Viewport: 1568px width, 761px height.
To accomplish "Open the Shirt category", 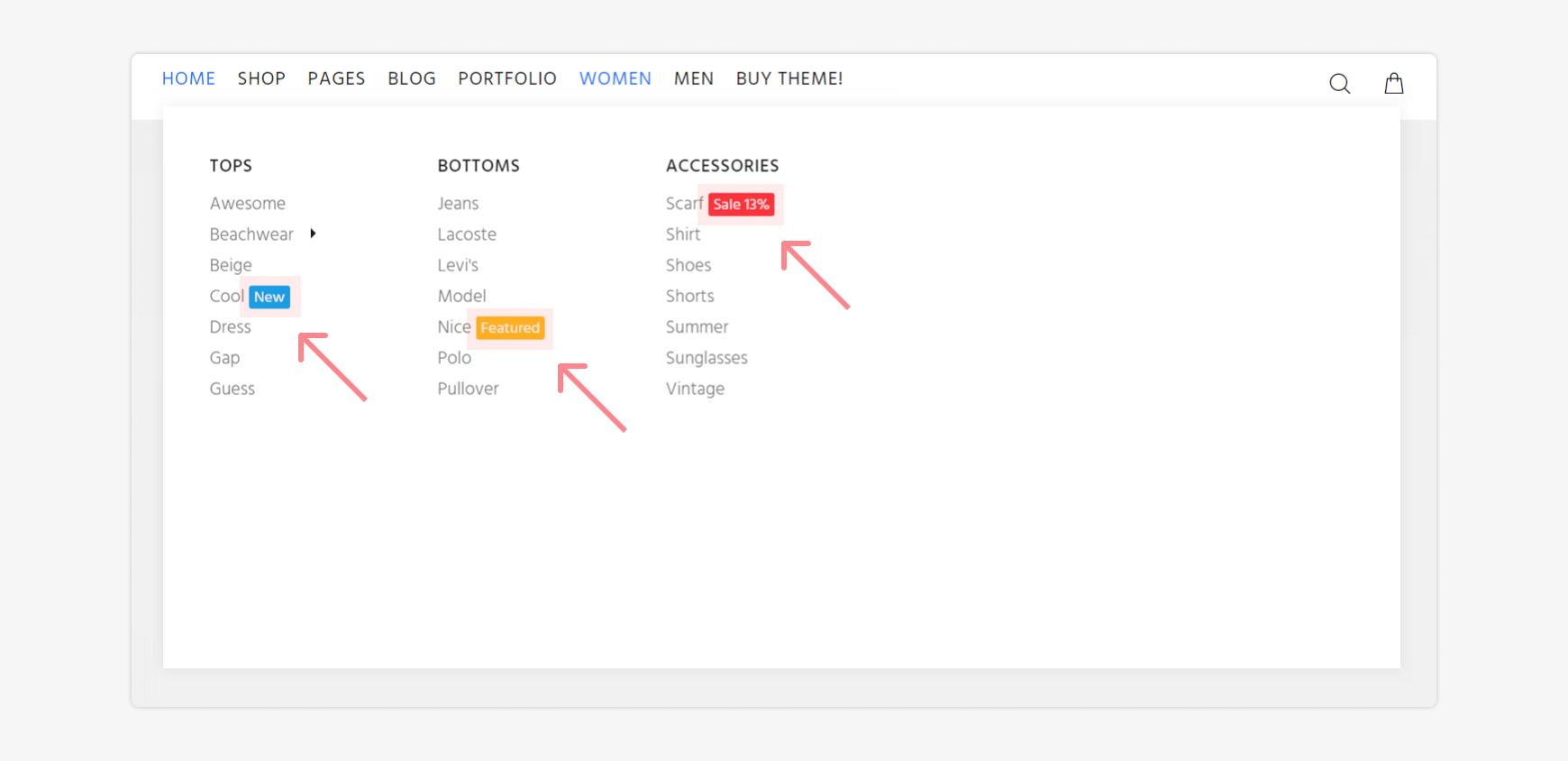I will [x=683, y=234].
